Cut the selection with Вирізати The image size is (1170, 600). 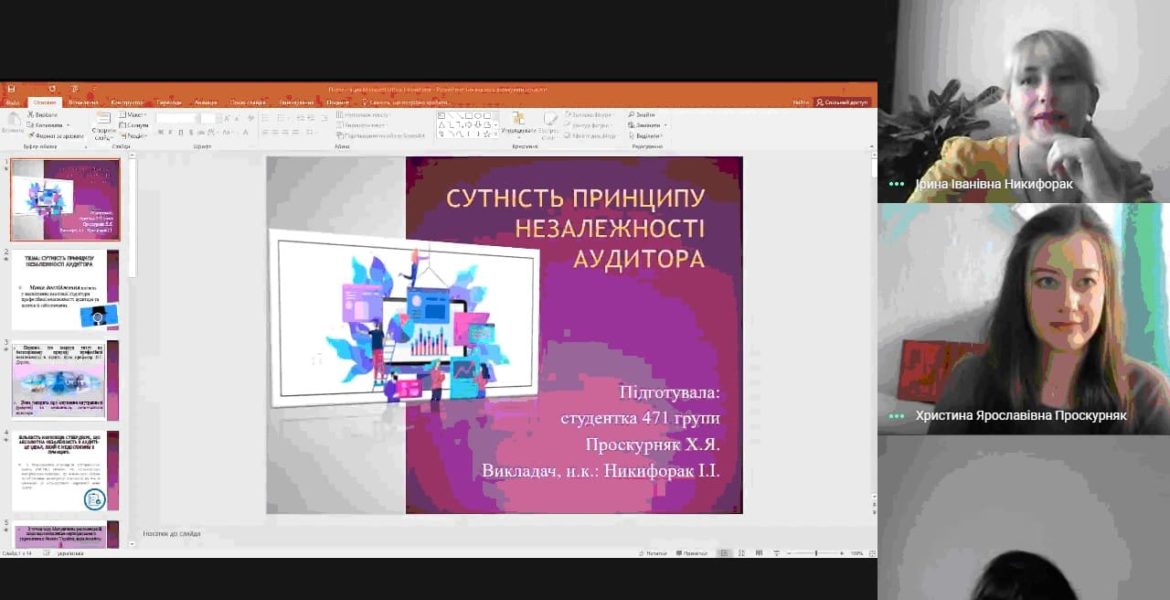coord(43,115)
